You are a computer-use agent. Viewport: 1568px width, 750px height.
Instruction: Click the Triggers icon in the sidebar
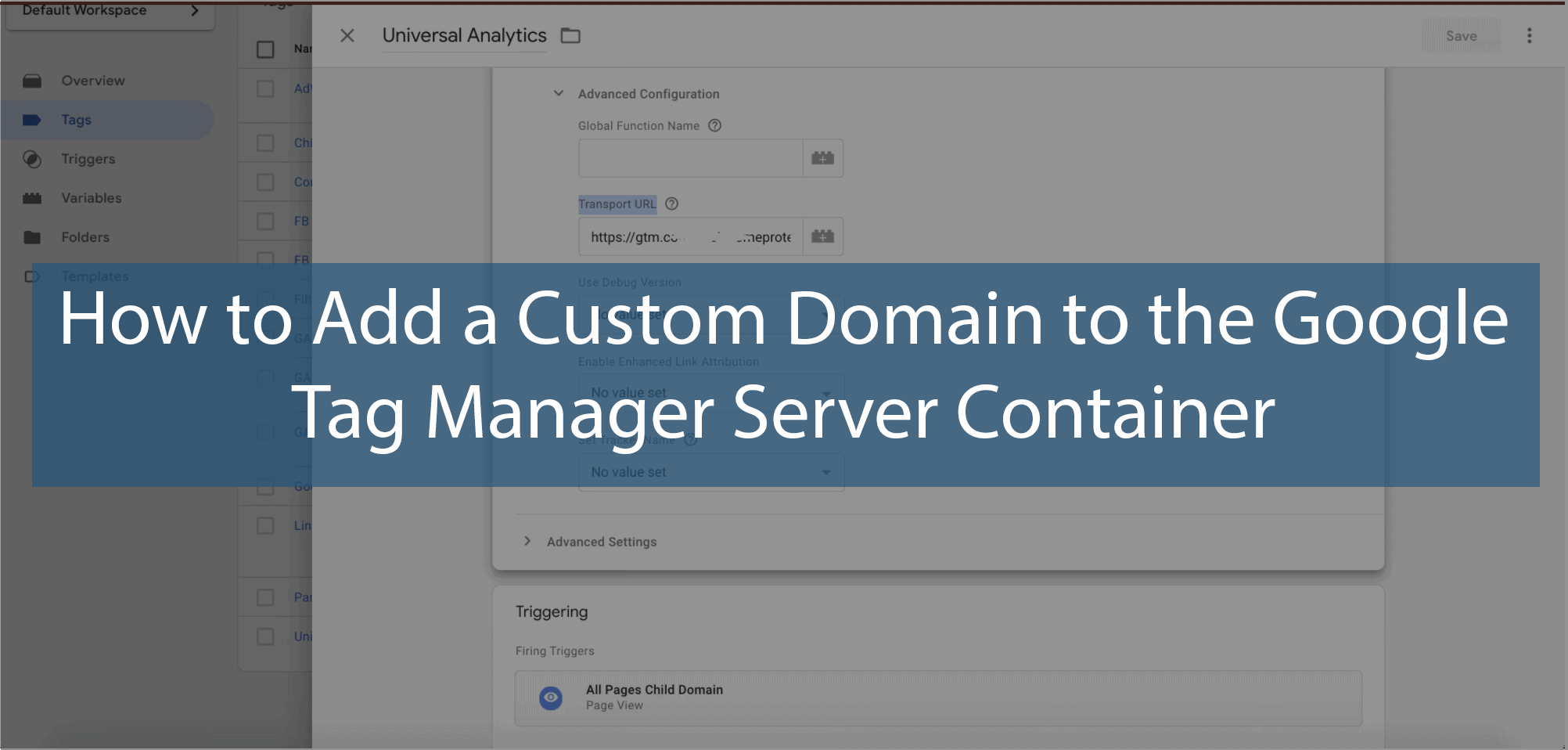click(x=32, y=159)
